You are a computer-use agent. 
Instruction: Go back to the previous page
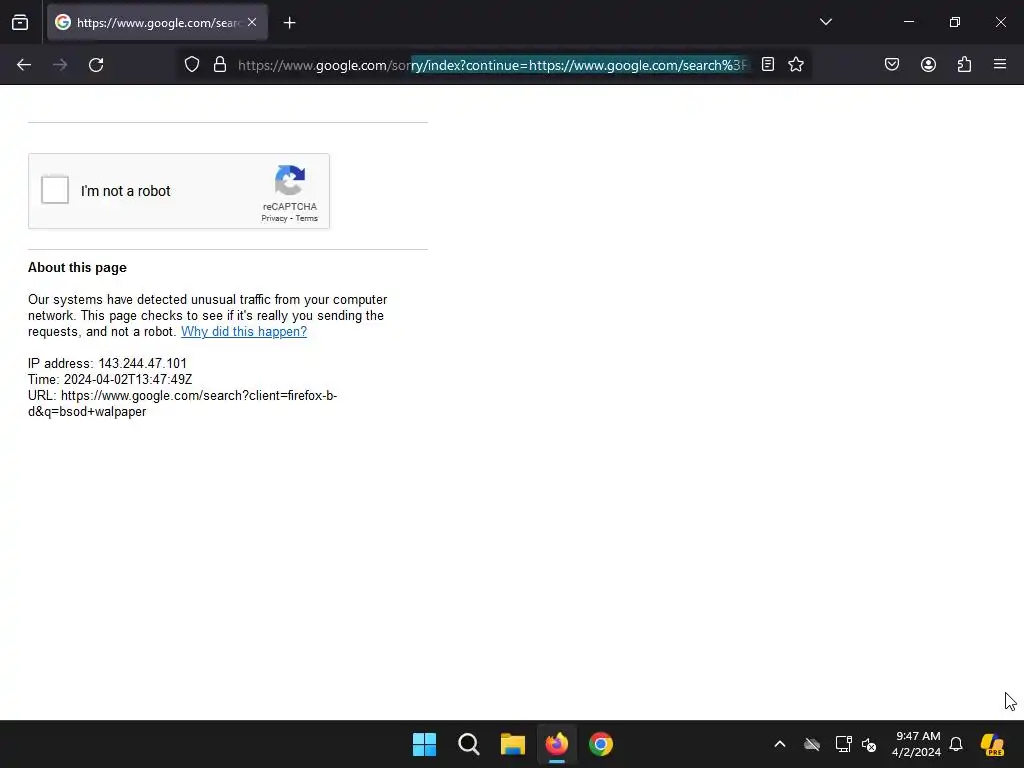click(24, 65)
